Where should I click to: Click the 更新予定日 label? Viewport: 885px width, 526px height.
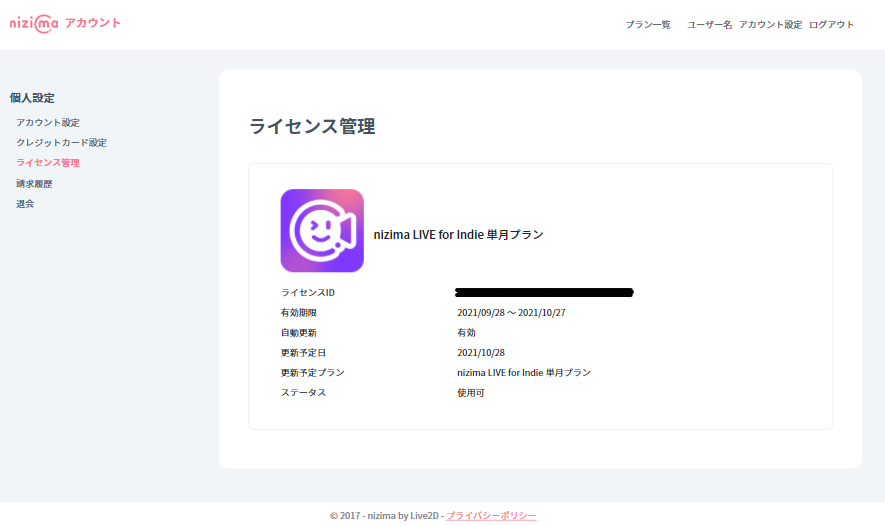[x=303, y=353]
